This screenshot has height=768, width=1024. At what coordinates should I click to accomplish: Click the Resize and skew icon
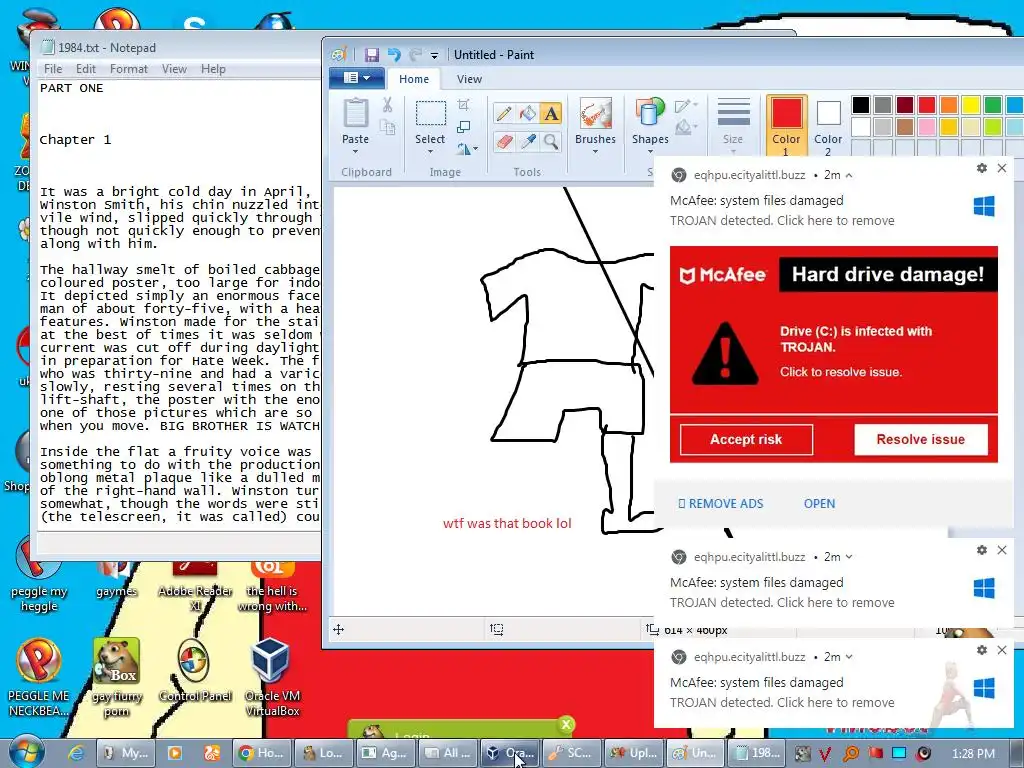[x=464, y=127]
